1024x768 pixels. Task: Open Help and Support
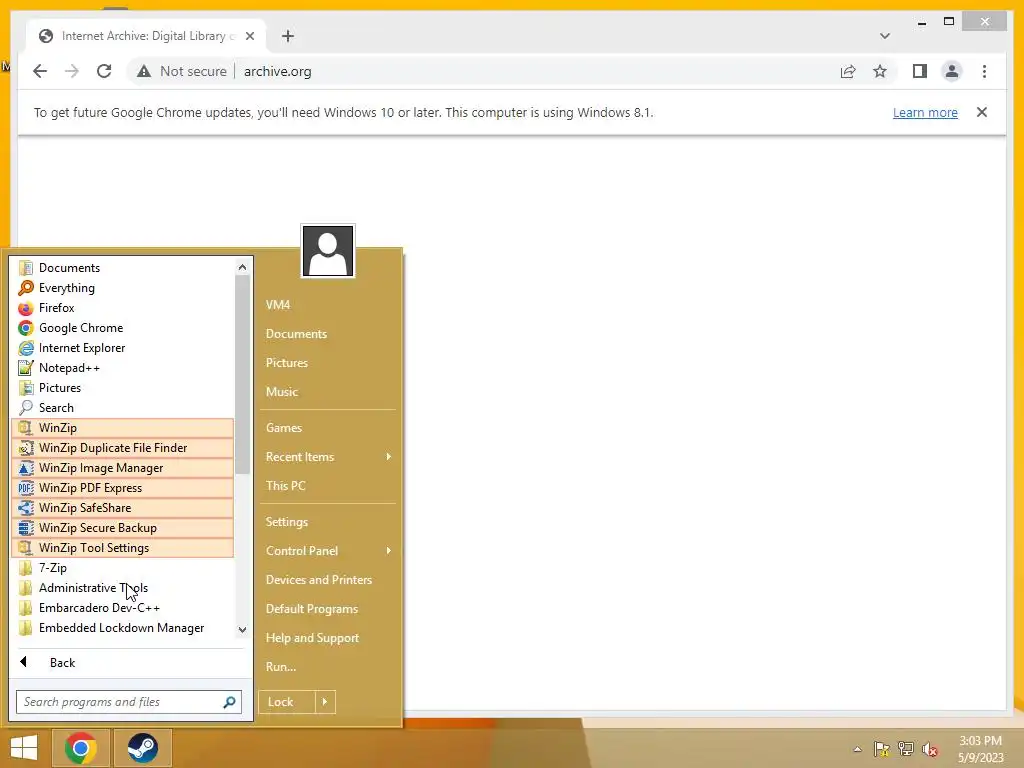pos(328,638)
